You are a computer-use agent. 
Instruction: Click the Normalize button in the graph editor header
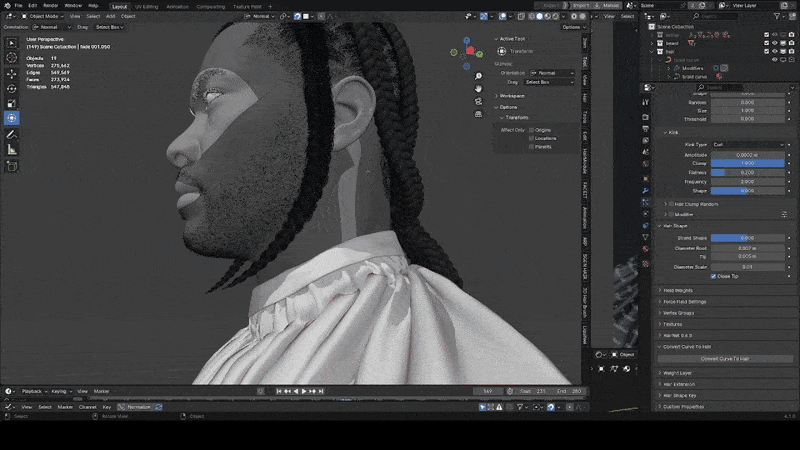[135, 407]
